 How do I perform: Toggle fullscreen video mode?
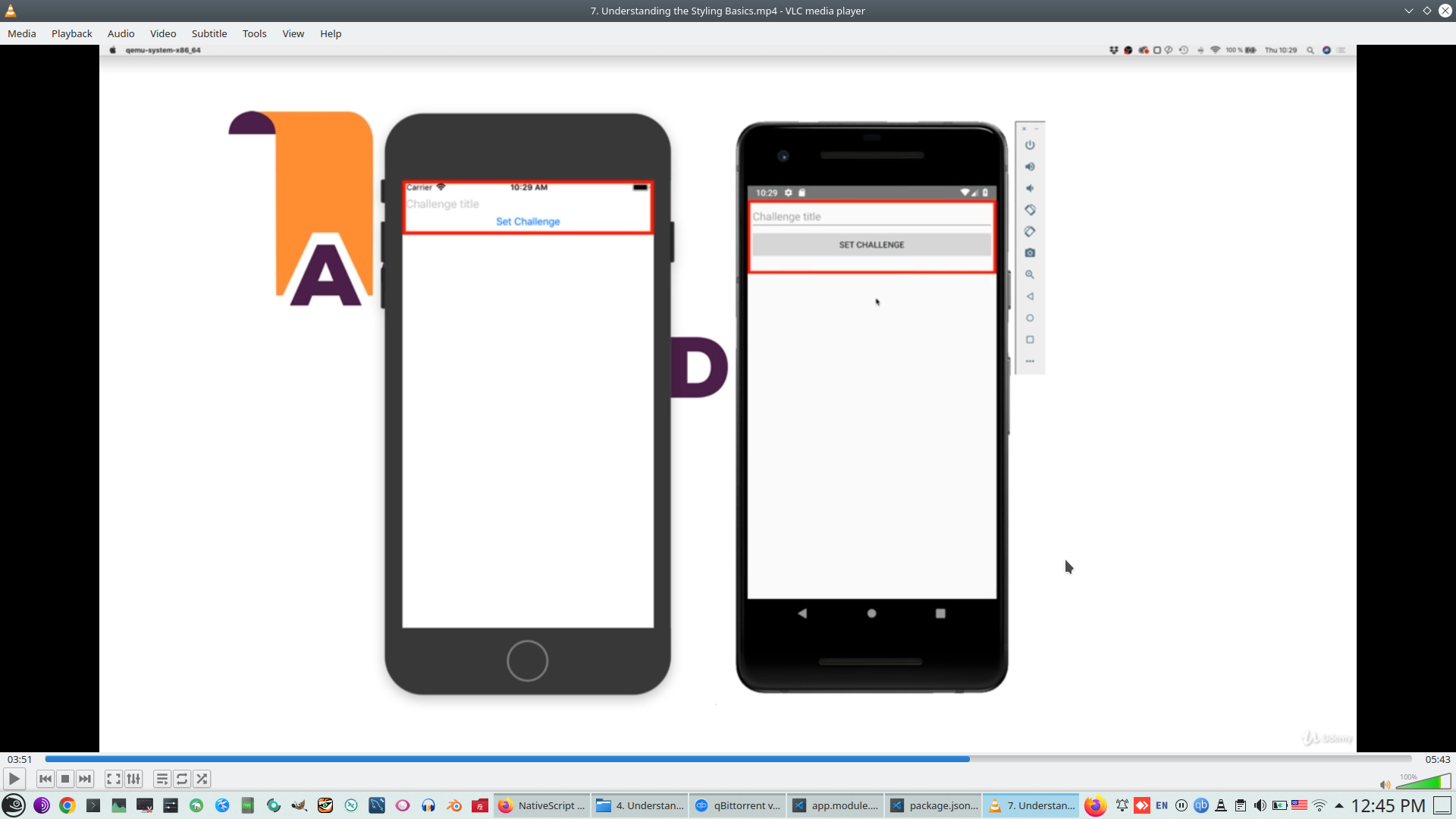coord(114,779)
